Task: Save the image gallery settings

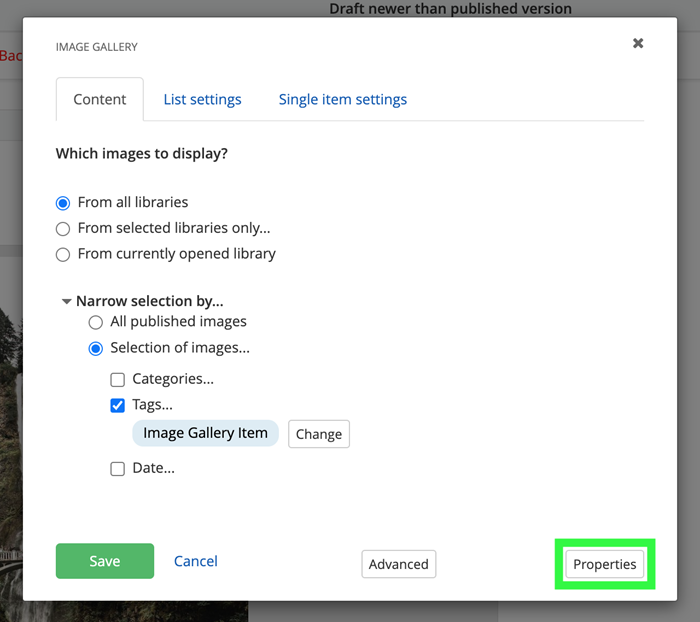Action: pyautogui.click(x=105, y=561)
